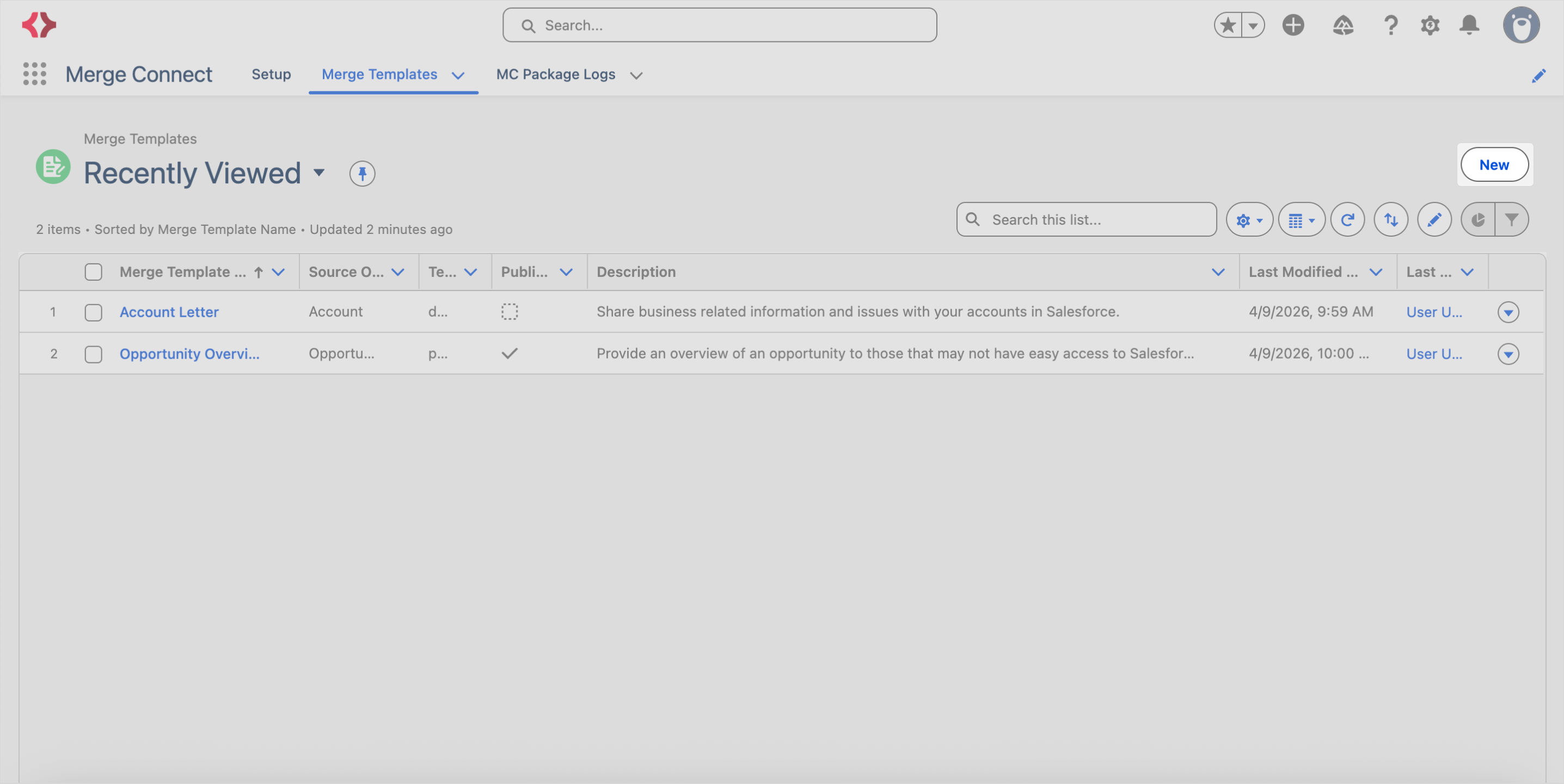This screenshot has width=1564, height=784.
Task: Open the Trailhead guidance icon
Action: (1343, 25)
